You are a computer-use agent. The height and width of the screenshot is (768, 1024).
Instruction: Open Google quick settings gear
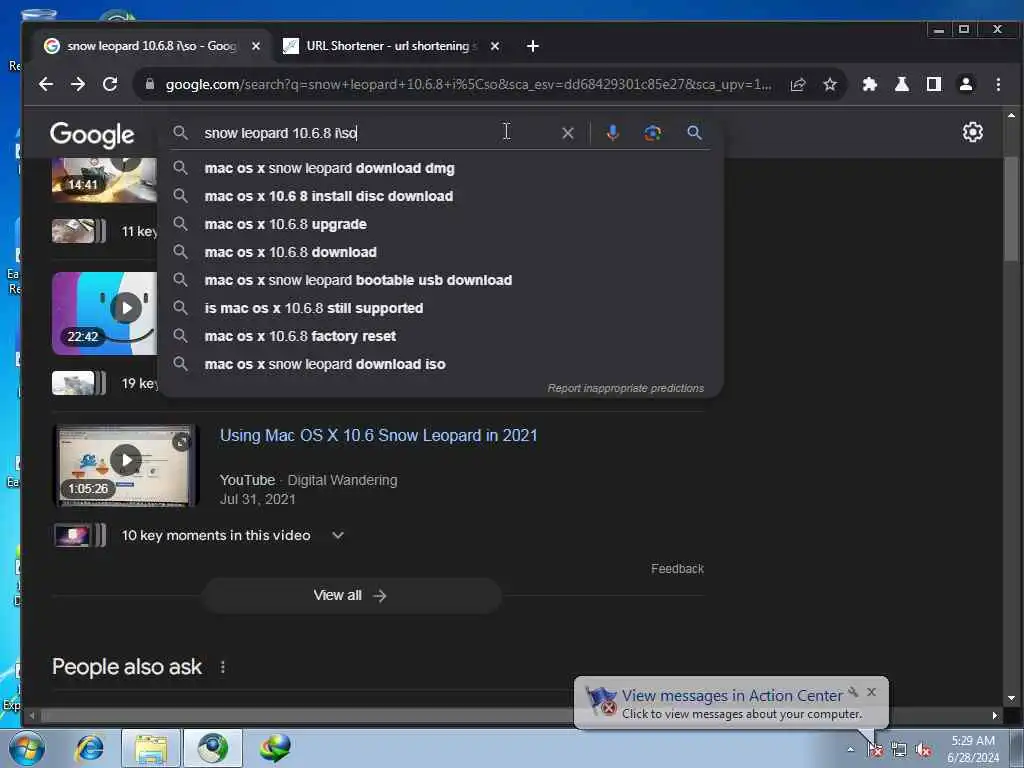[972, 133]
